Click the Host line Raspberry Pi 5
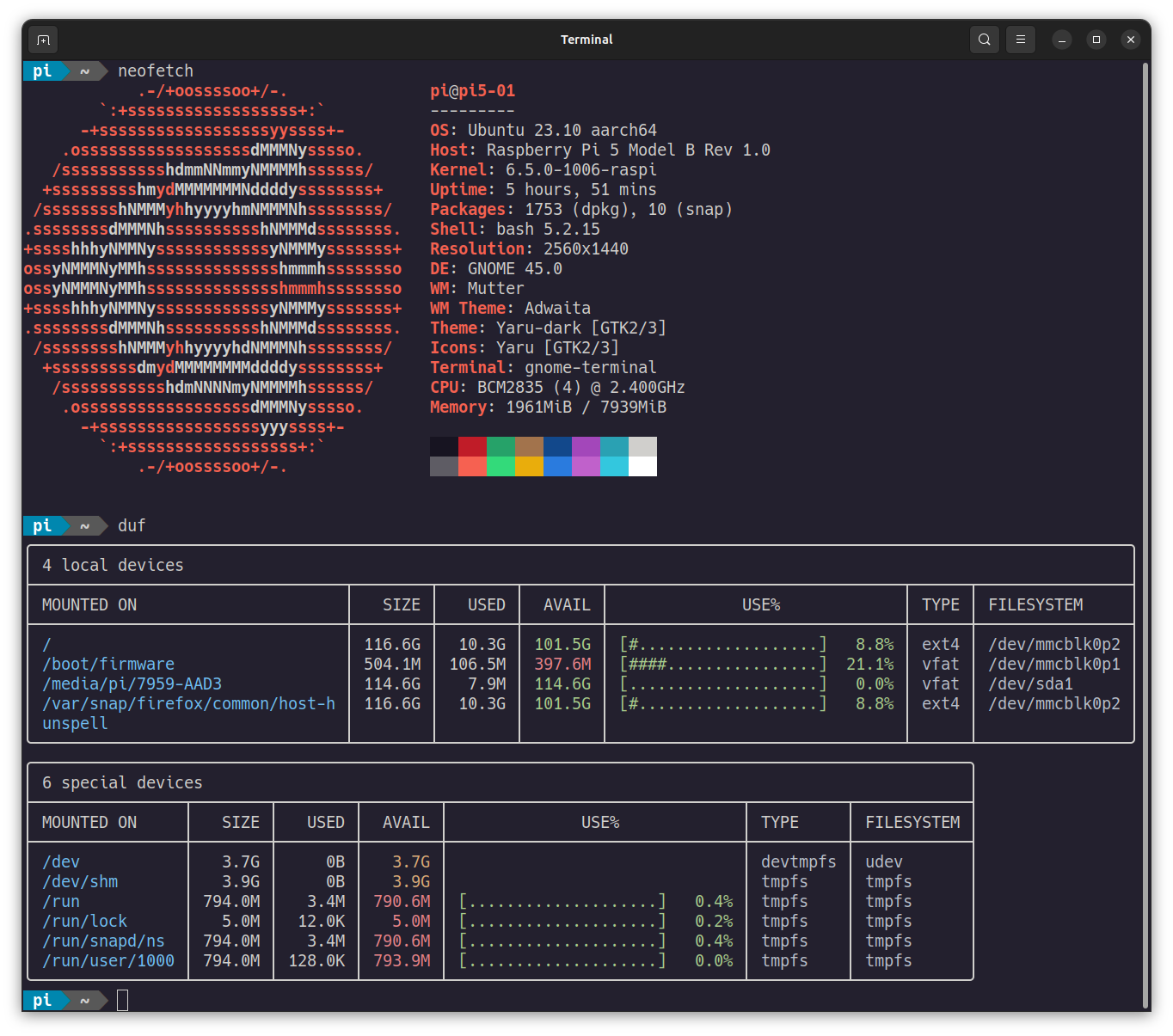This screenshot has height=1036, width=1173. [600, 150]
